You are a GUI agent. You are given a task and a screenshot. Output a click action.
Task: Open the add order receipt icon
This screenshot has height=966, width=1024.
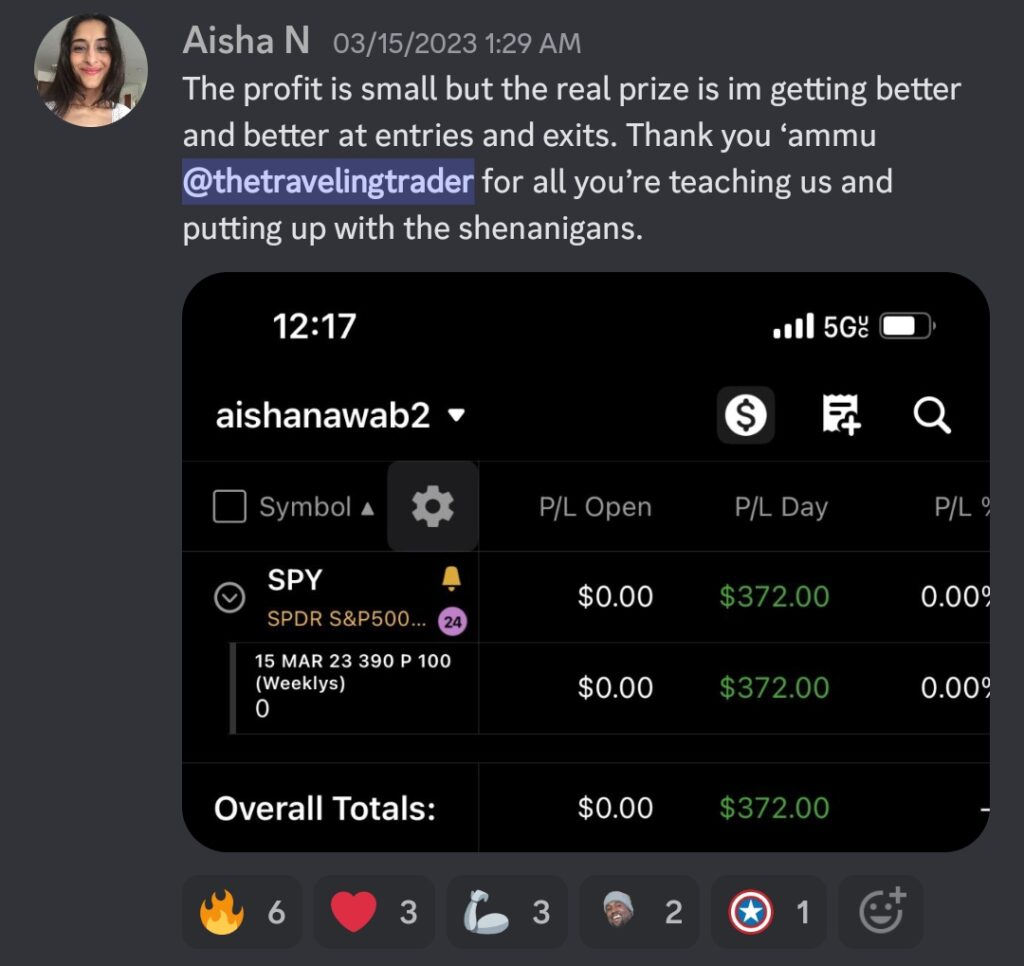click(x=840, y=415)
